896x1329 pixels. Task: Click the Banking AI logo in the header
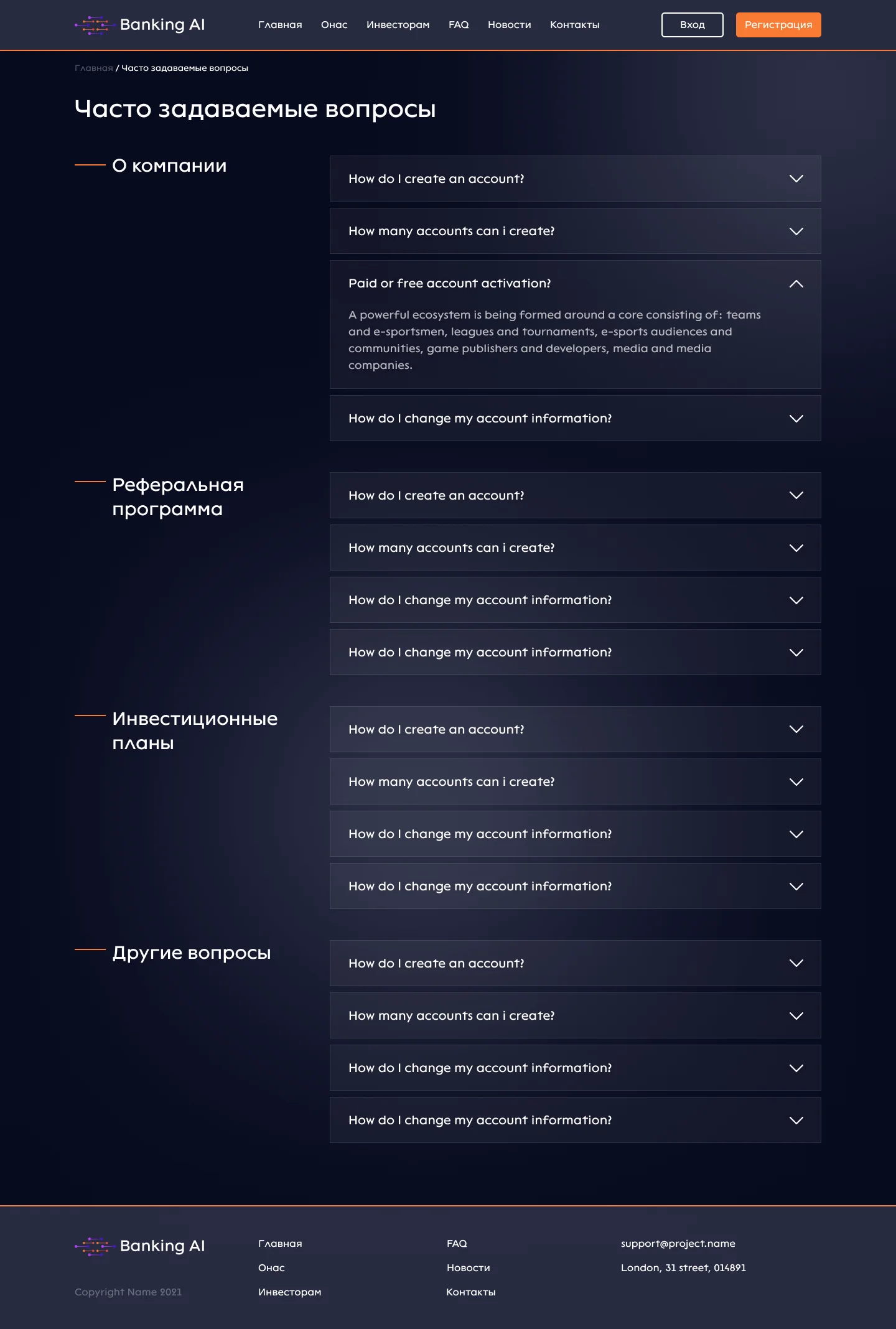[140, 25]
